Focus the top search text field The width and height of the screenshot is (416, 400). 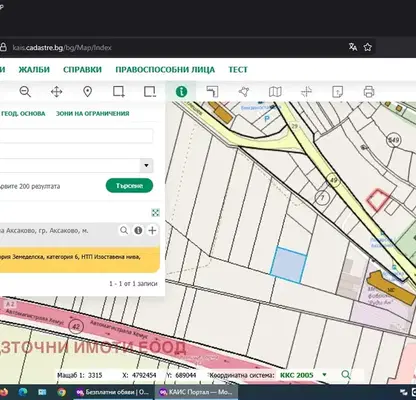(x=76, y=136)
